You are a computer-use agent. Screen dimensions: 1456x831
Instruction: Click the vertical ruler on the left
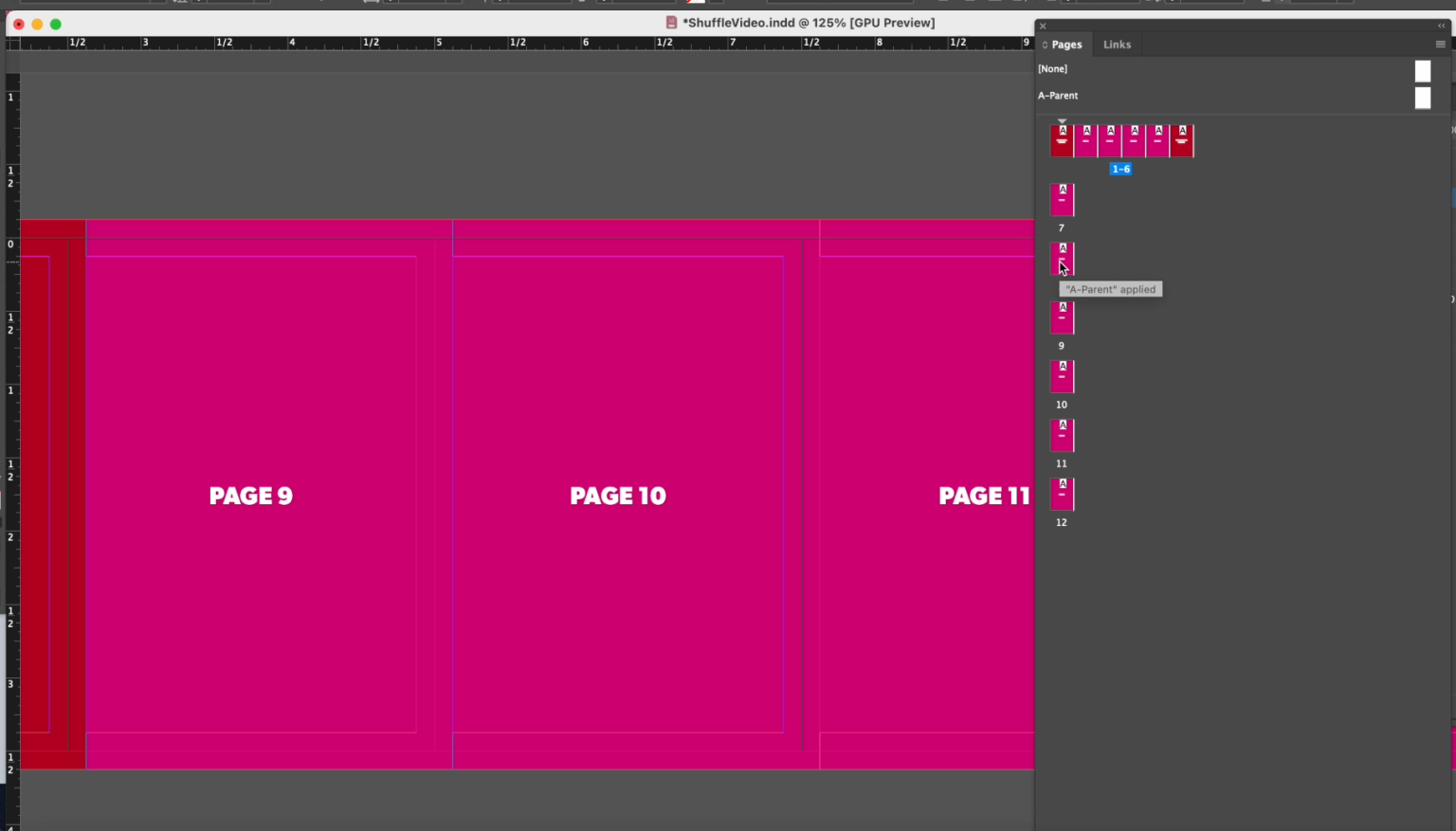pos(10,426)
